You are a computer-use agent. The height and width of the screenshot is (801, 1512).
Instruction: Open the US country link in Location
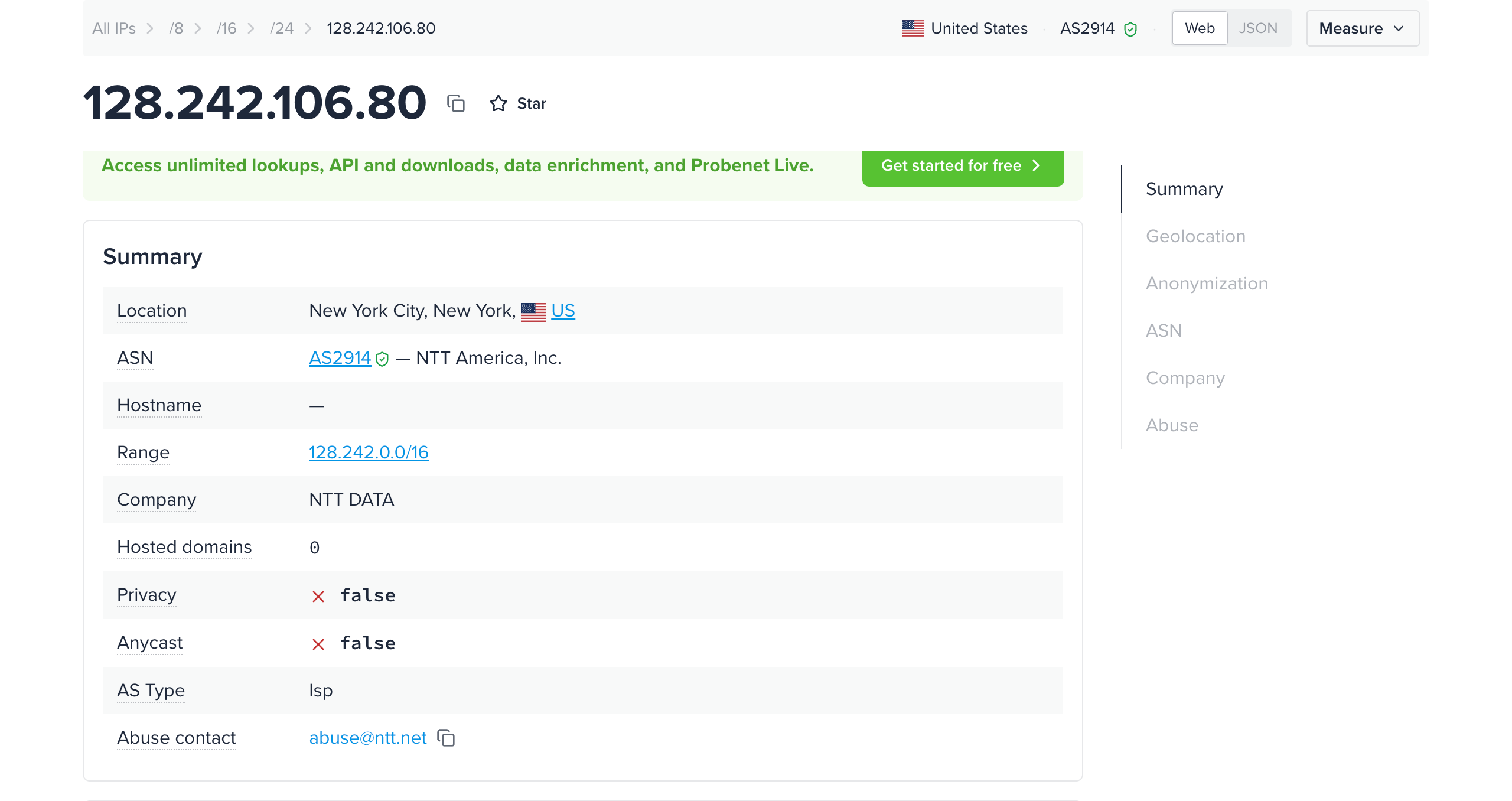[563, 311]
